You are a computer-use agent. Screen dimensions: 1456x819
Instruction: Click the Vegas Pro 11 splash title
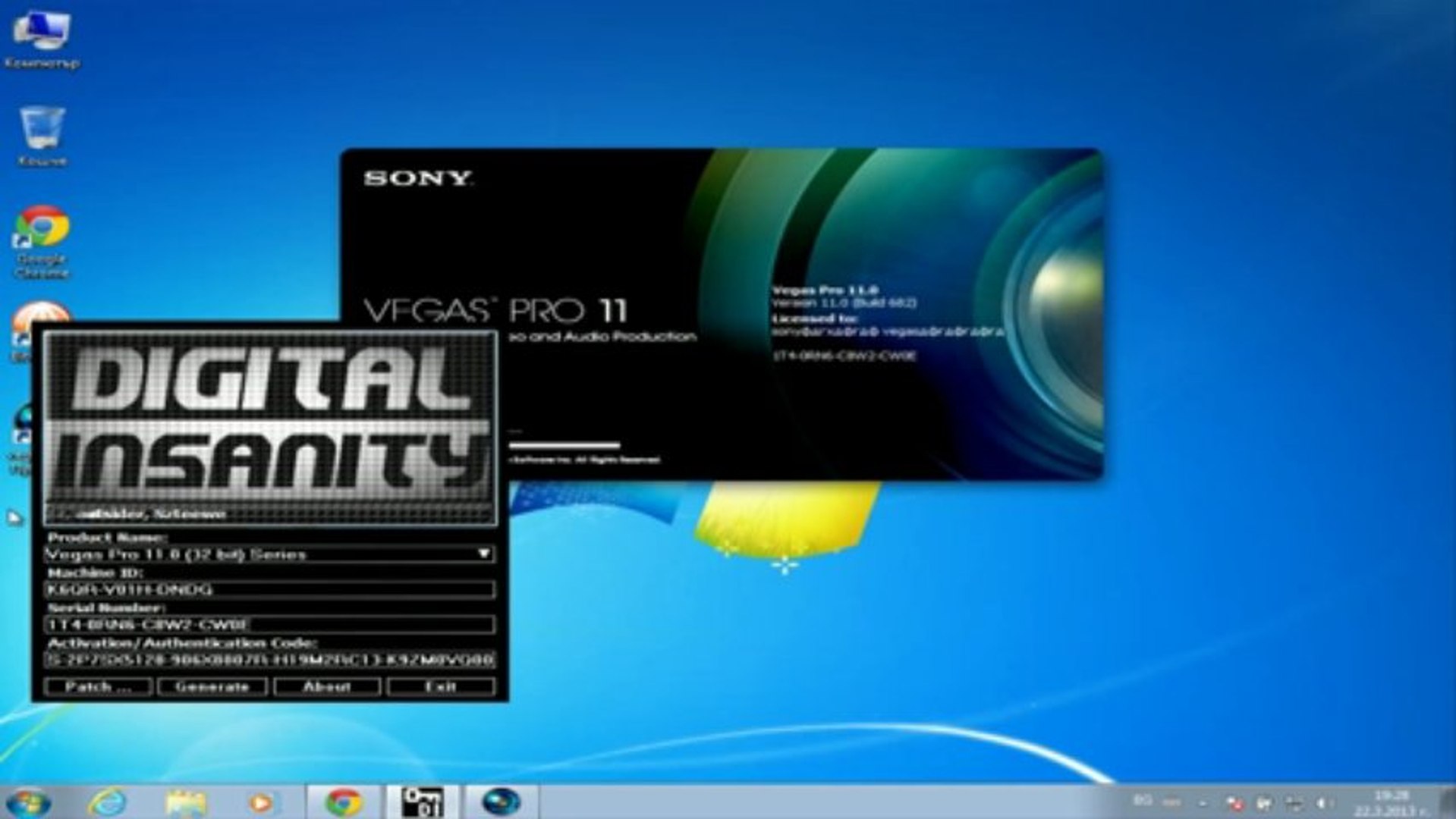[x=495, y=310]
